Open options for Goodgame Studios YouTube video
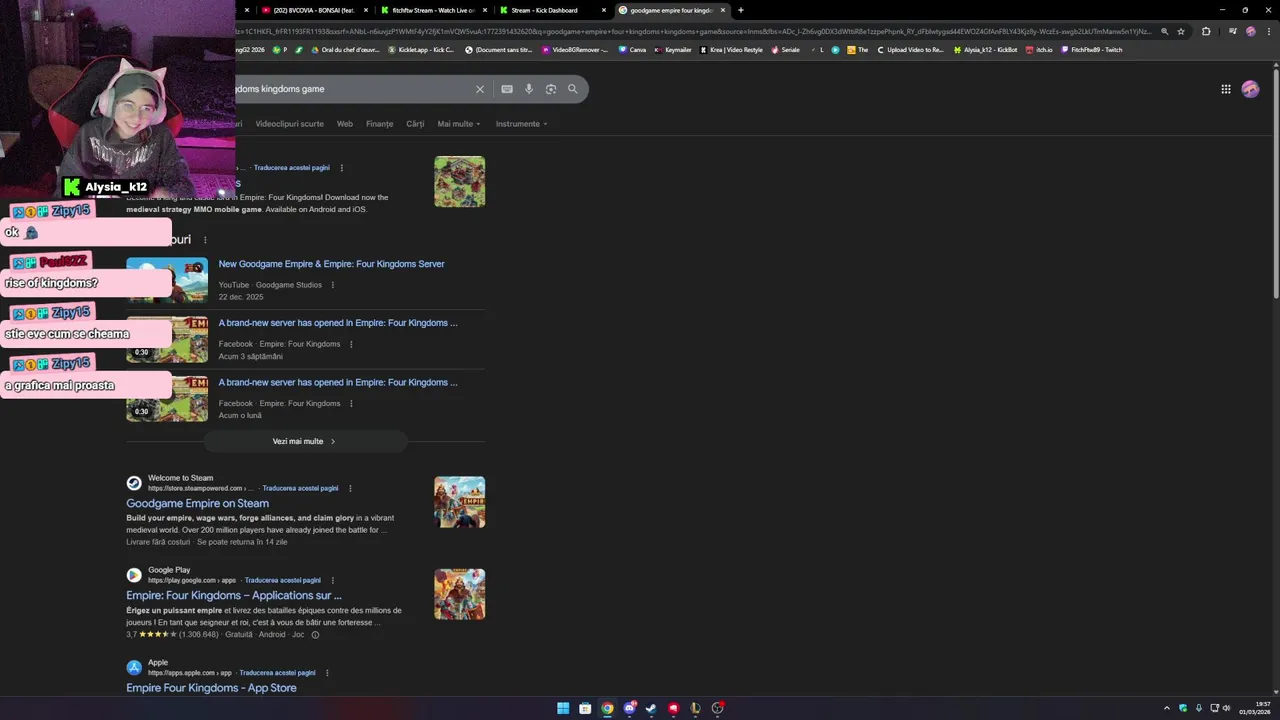This screenshot has height=720, width=1280. click(333, 285)
